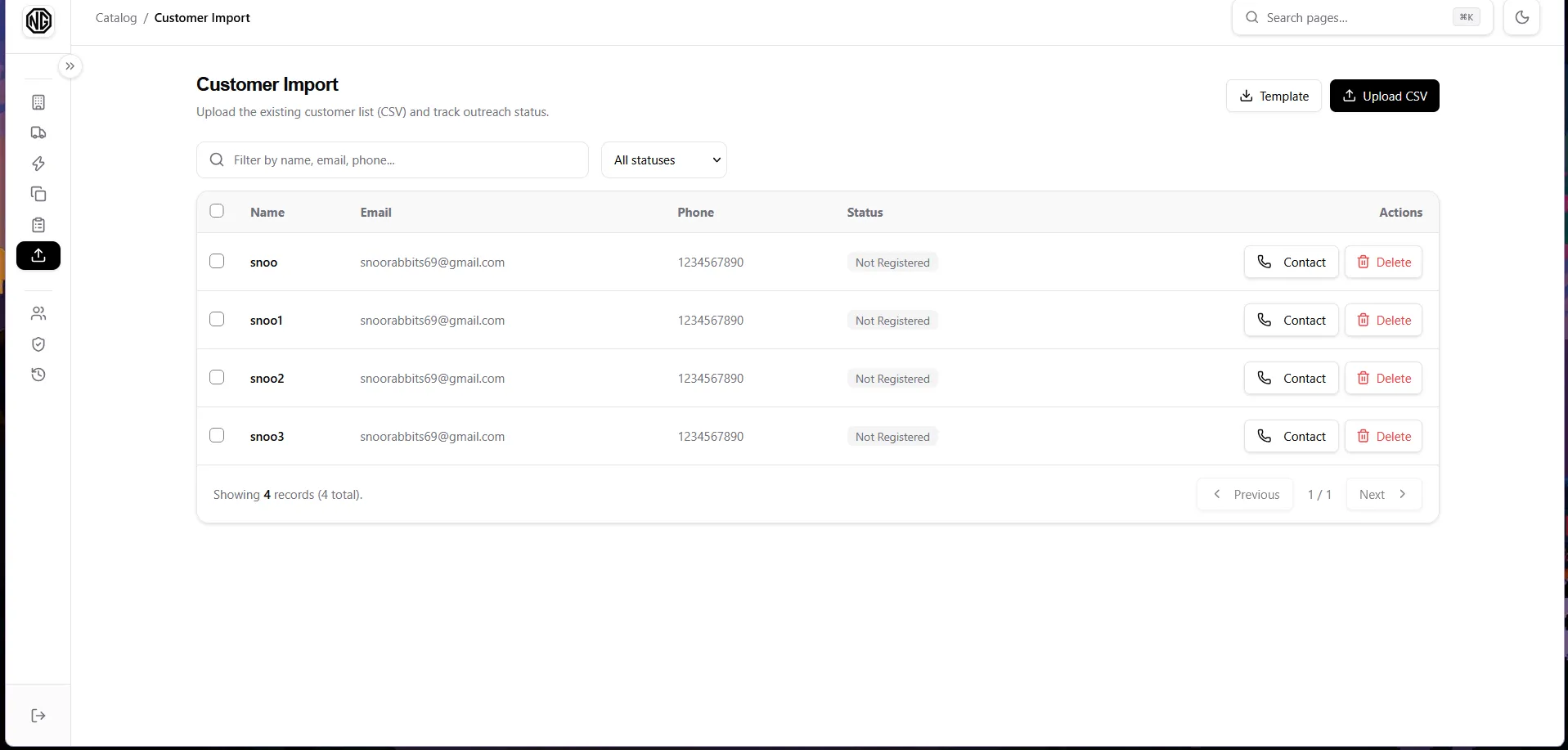The width and height of the screenshot is (1568, 750).
Task: Delete the snoo3 record
Action: [1383, 436]
